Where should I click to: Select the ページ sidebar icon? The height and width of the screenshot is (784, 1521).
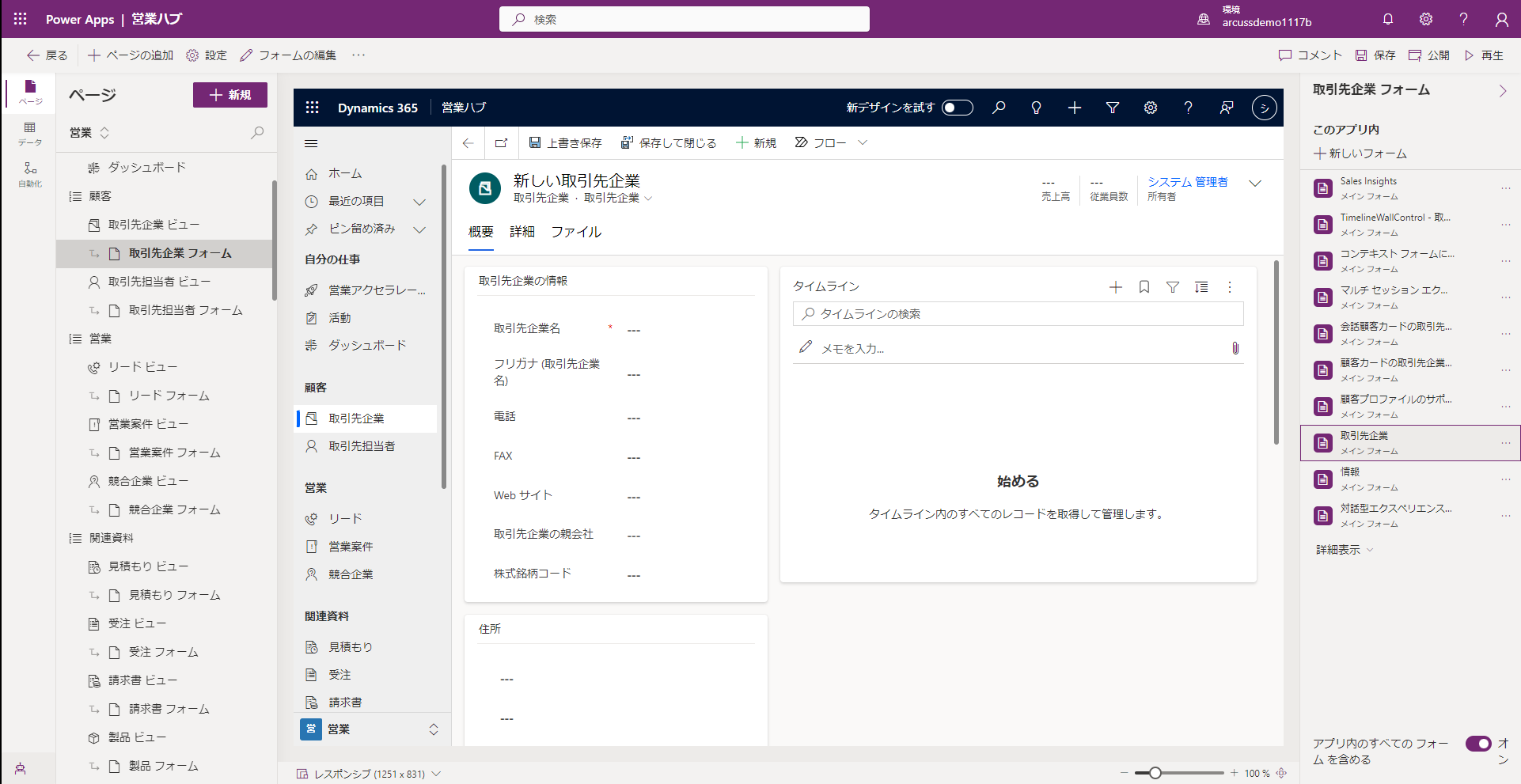click(x=30, y=92)
